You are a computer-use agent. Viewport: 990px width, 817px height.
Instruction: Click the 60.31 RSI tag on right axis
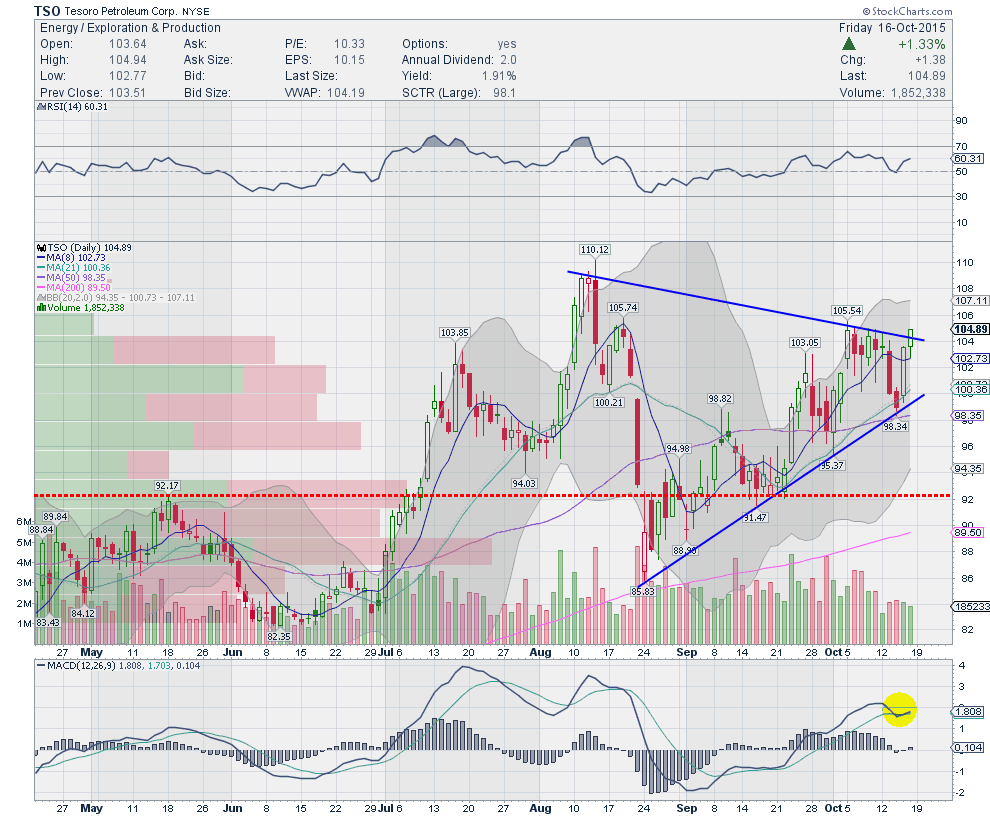tap(967, 158)
